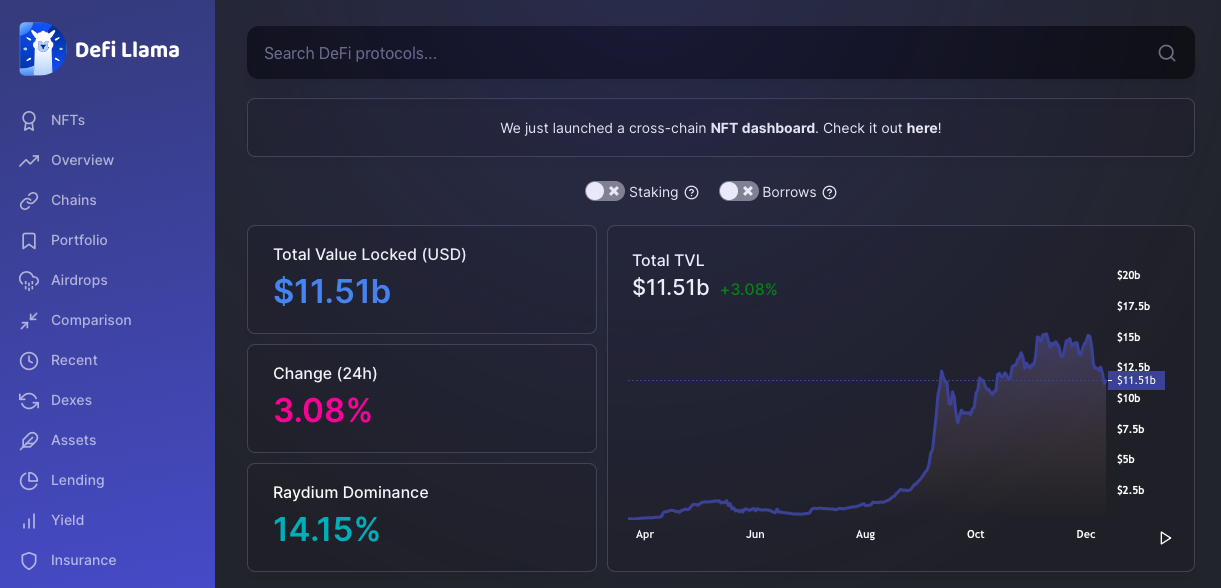This screenshot has height=588, width=1221.
Task: Open the Insurance category
Action: tap(84, 560)
